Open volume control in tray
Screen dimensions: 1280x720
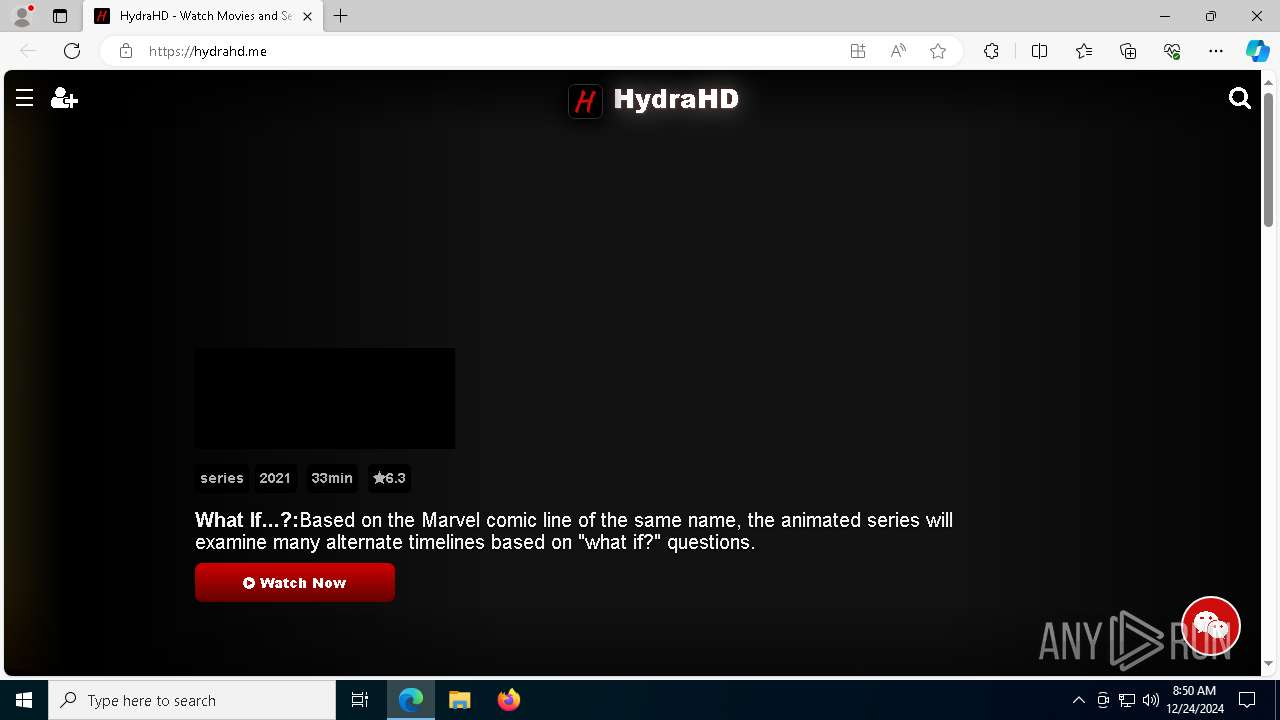[x=1151, y=700]
